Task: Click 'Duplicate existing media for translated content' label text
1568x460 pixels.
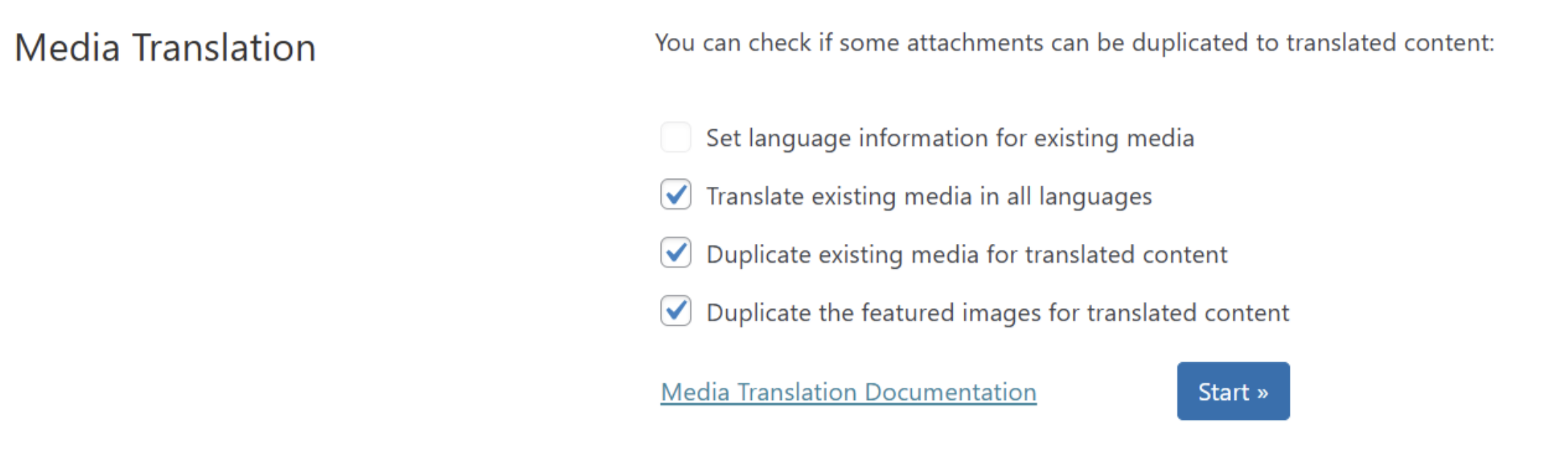Action: (x=966, y=255)
